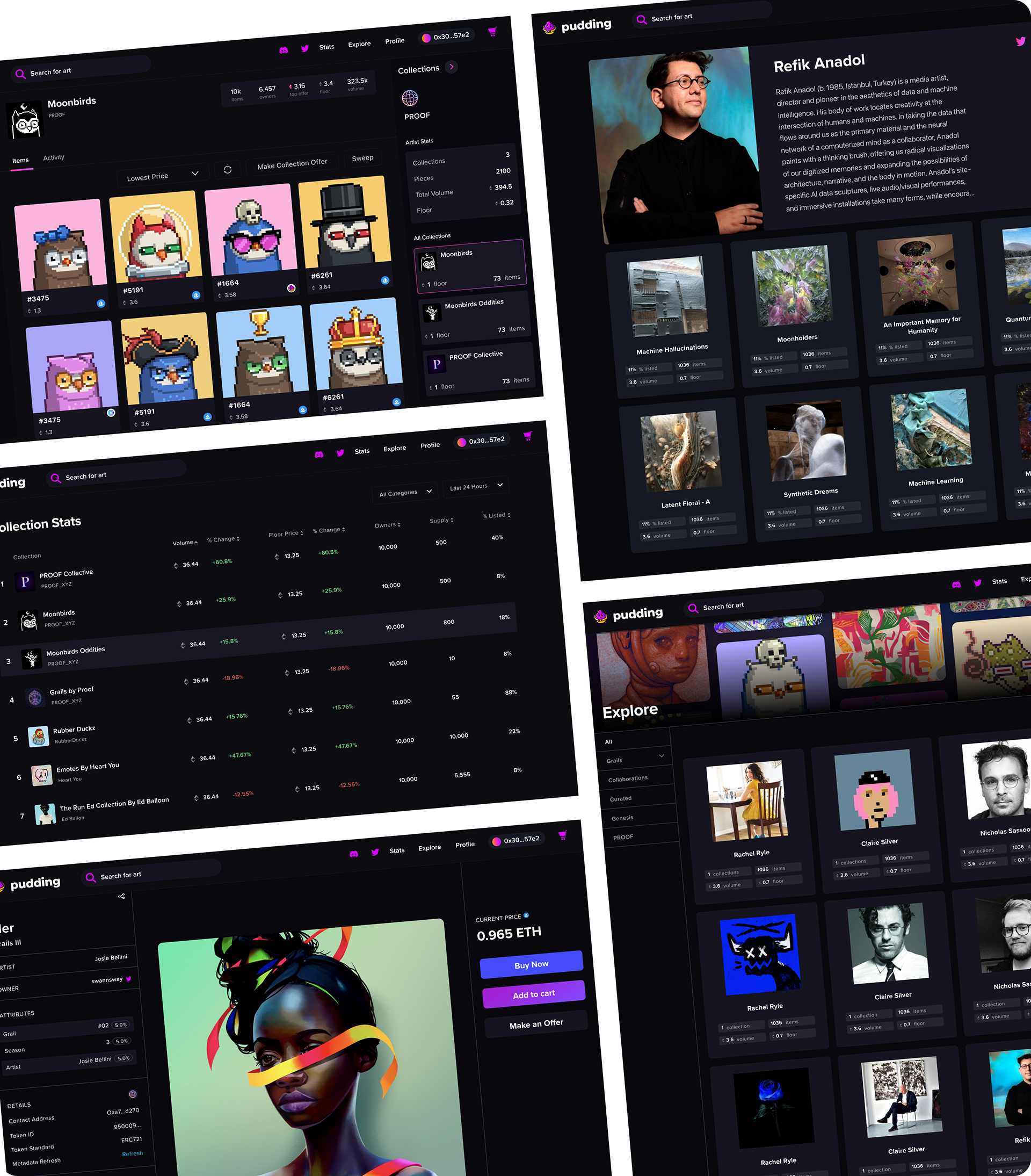Screen dimensions: 1031x1176
Task: Open the Lowest Price sort dropdown
Action: [x=162, y=175]
